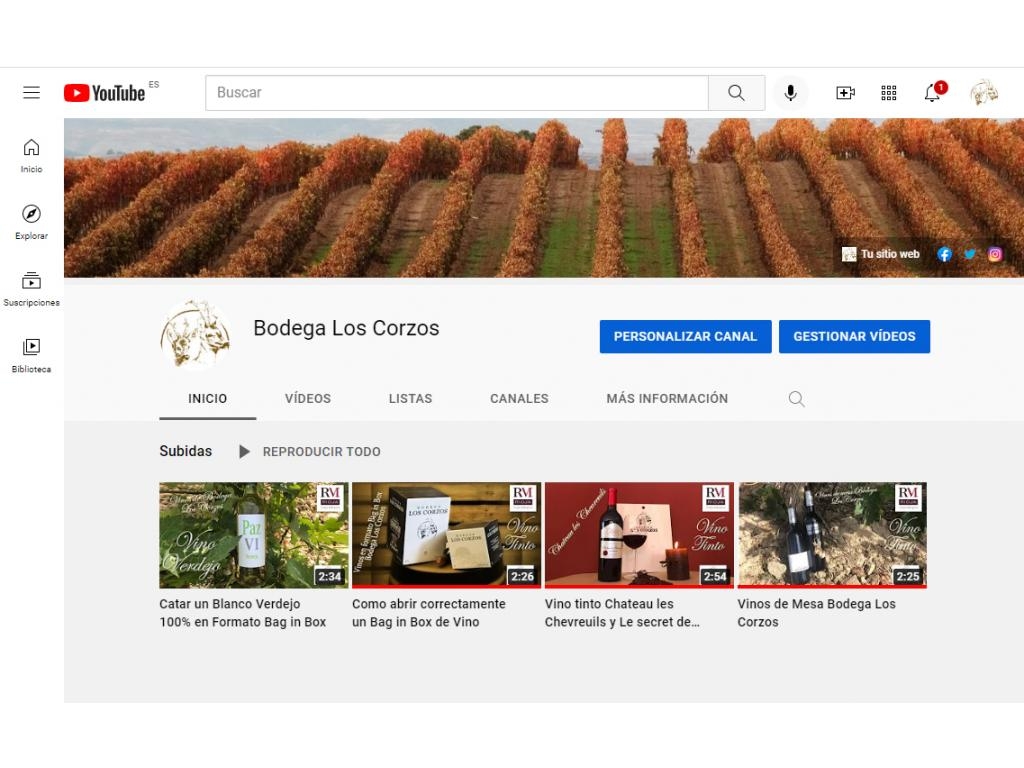Open title 'Vinos de Mesa Bodega Los Corzos'
This screenshot has height=768, width=1024.
tap(816, 613)
